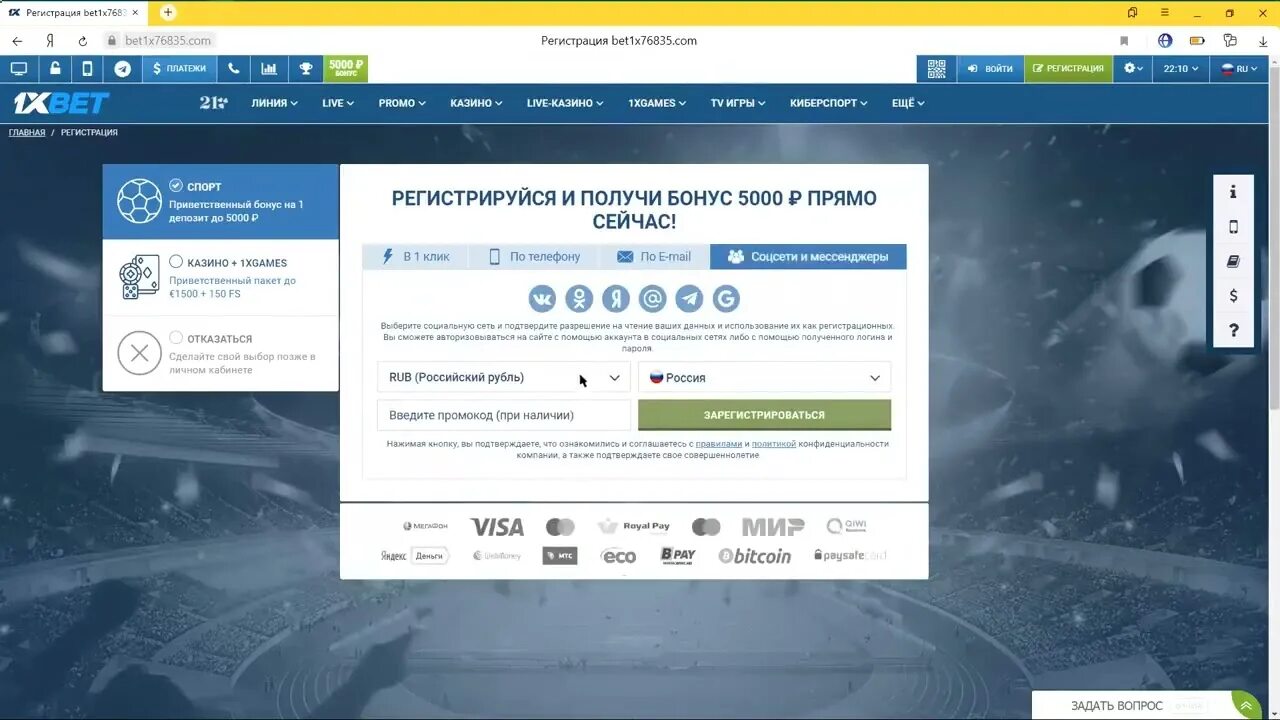Open the 22:10 time dropdown
This screenshot has width=1280, height=720.
click(1180, 69)
